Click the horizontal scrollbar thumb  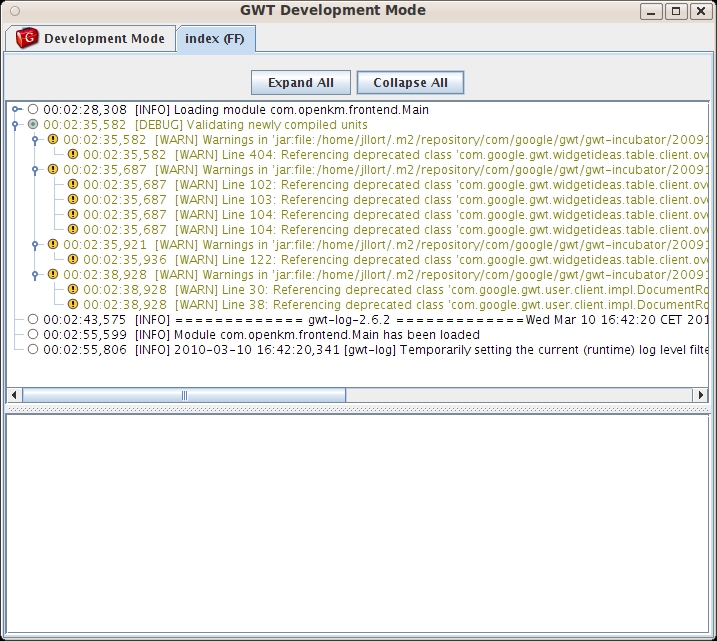coord(184,395)
